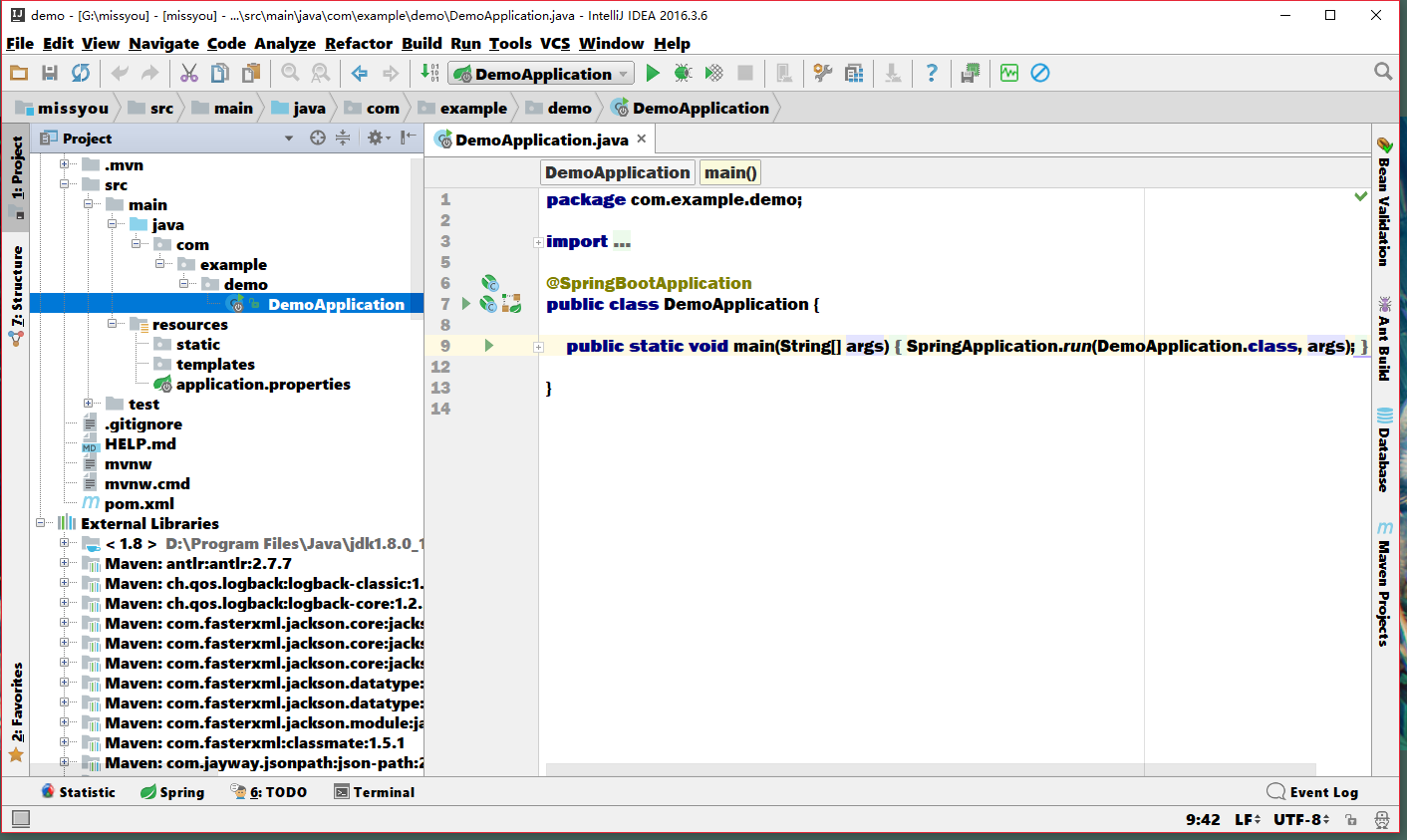Screen dimensions: 1407x840
Task: Toggle the 1: Project side tool tab
Action: click(x=16, y=177)
